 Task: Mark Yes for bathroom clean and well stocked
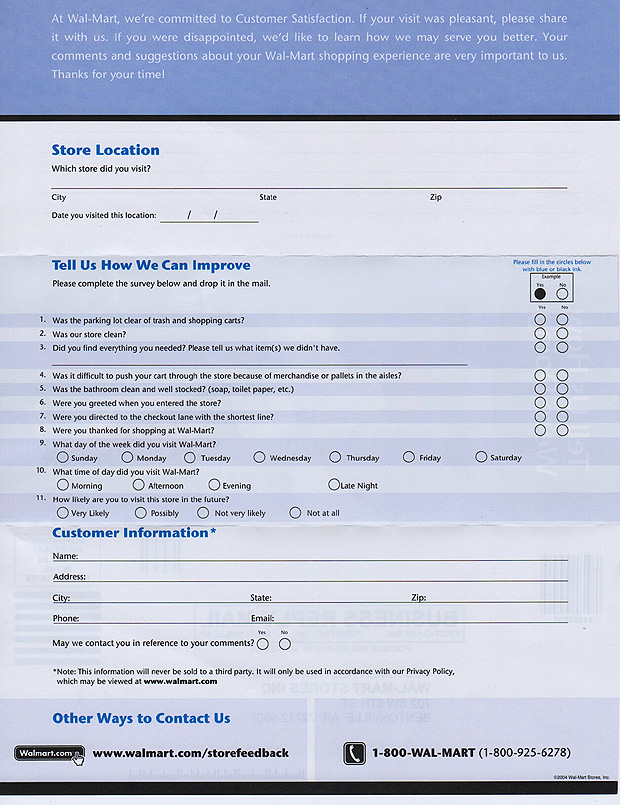(540, 389)
